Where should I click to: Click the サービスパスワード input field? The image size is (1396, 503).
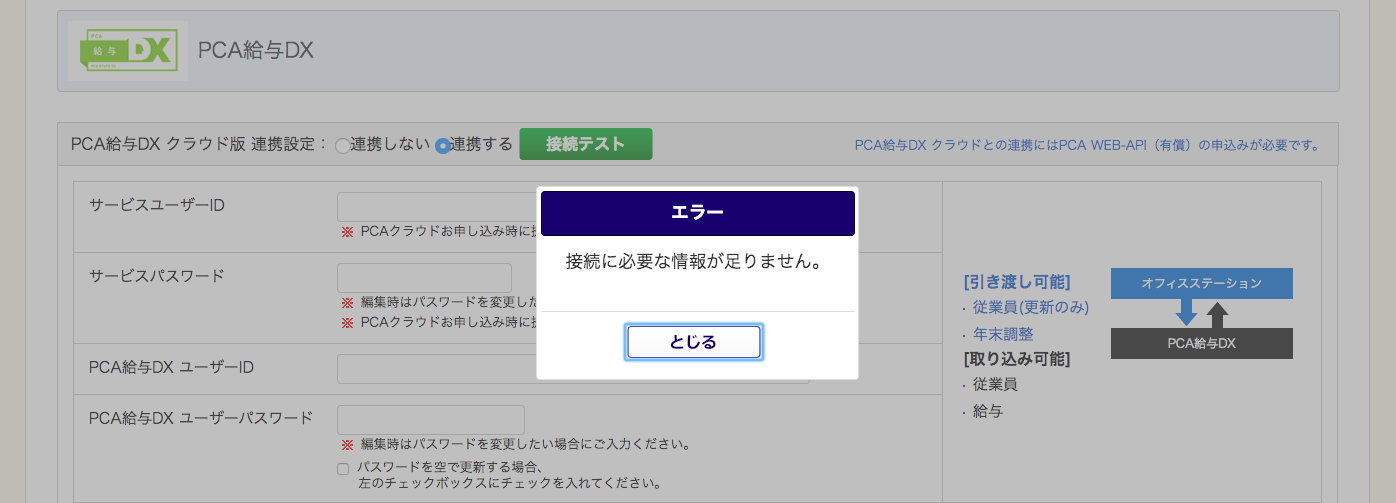point(424,277)
